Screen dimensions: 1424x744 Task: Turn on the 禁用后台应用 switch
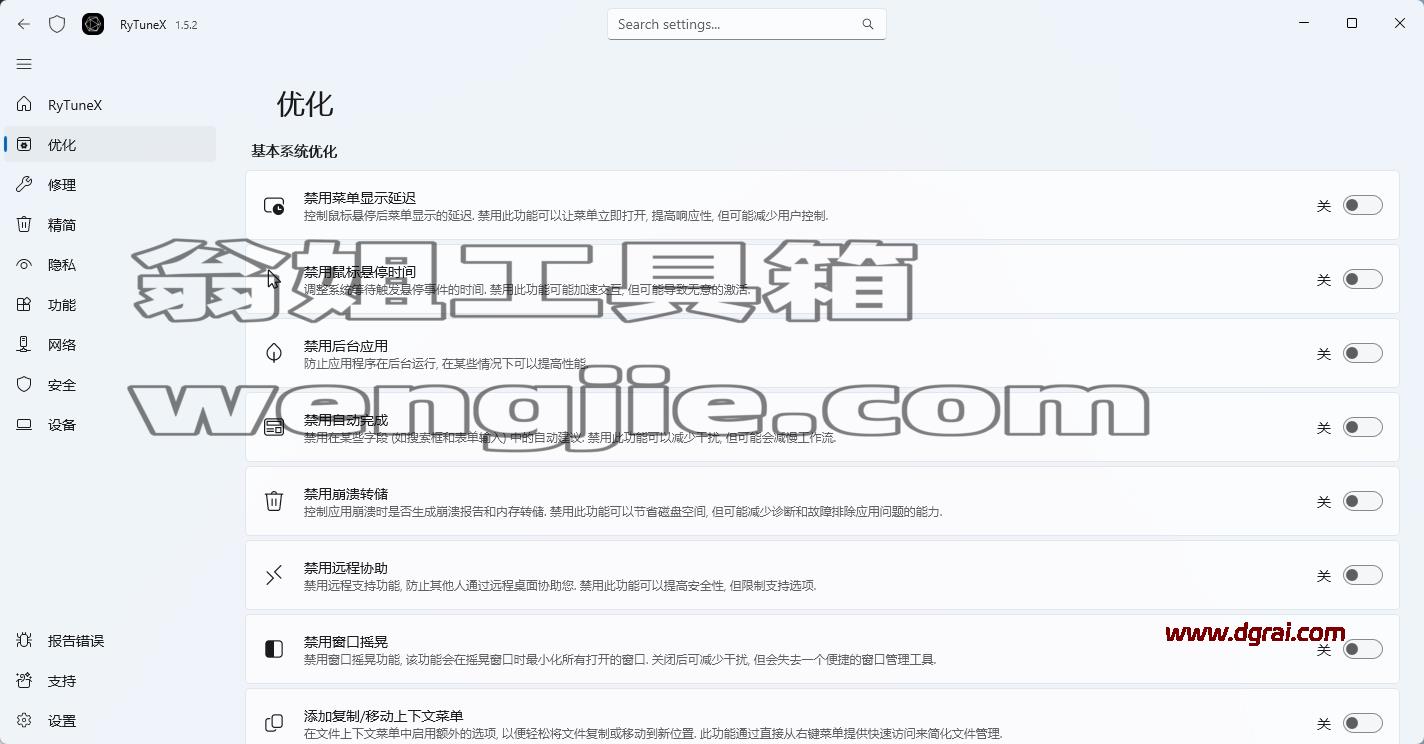[1362, 353]
